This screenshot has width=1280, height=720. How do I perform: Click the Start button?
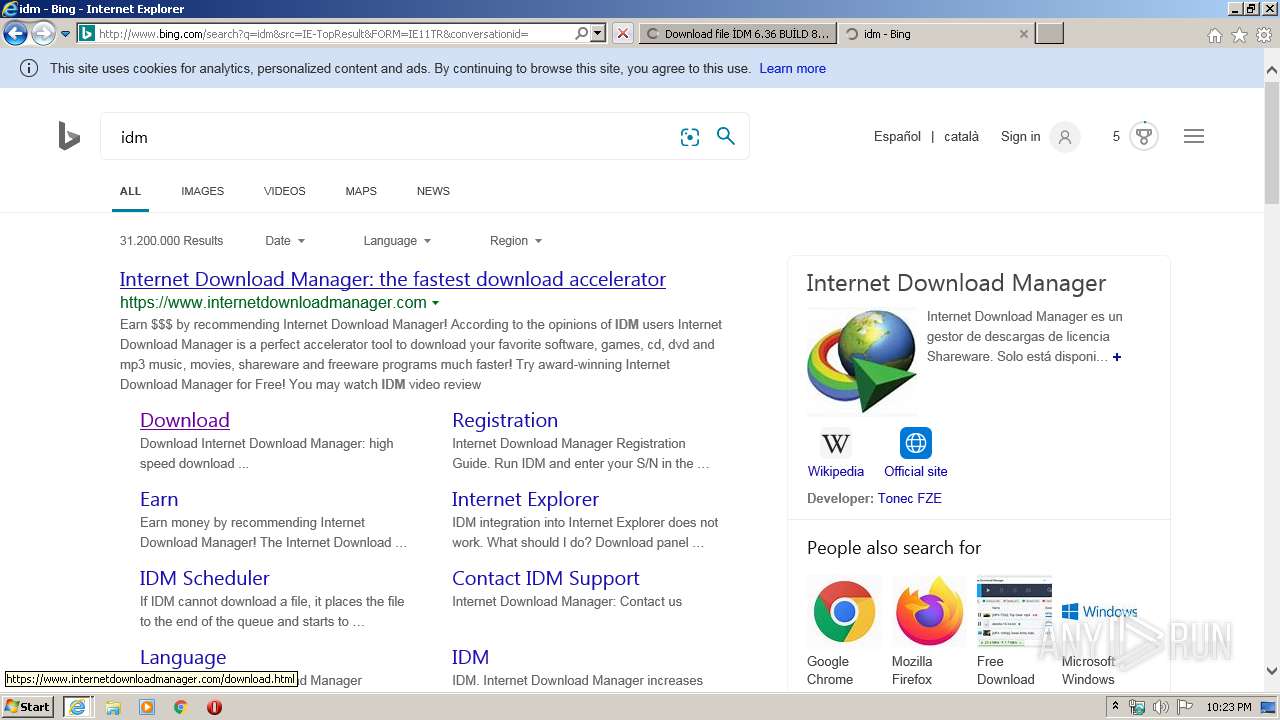(x=28, y=707)
